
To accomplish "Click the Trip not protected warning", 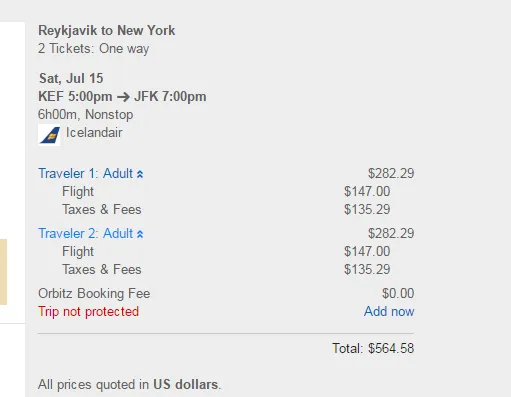I will [88, 312].
